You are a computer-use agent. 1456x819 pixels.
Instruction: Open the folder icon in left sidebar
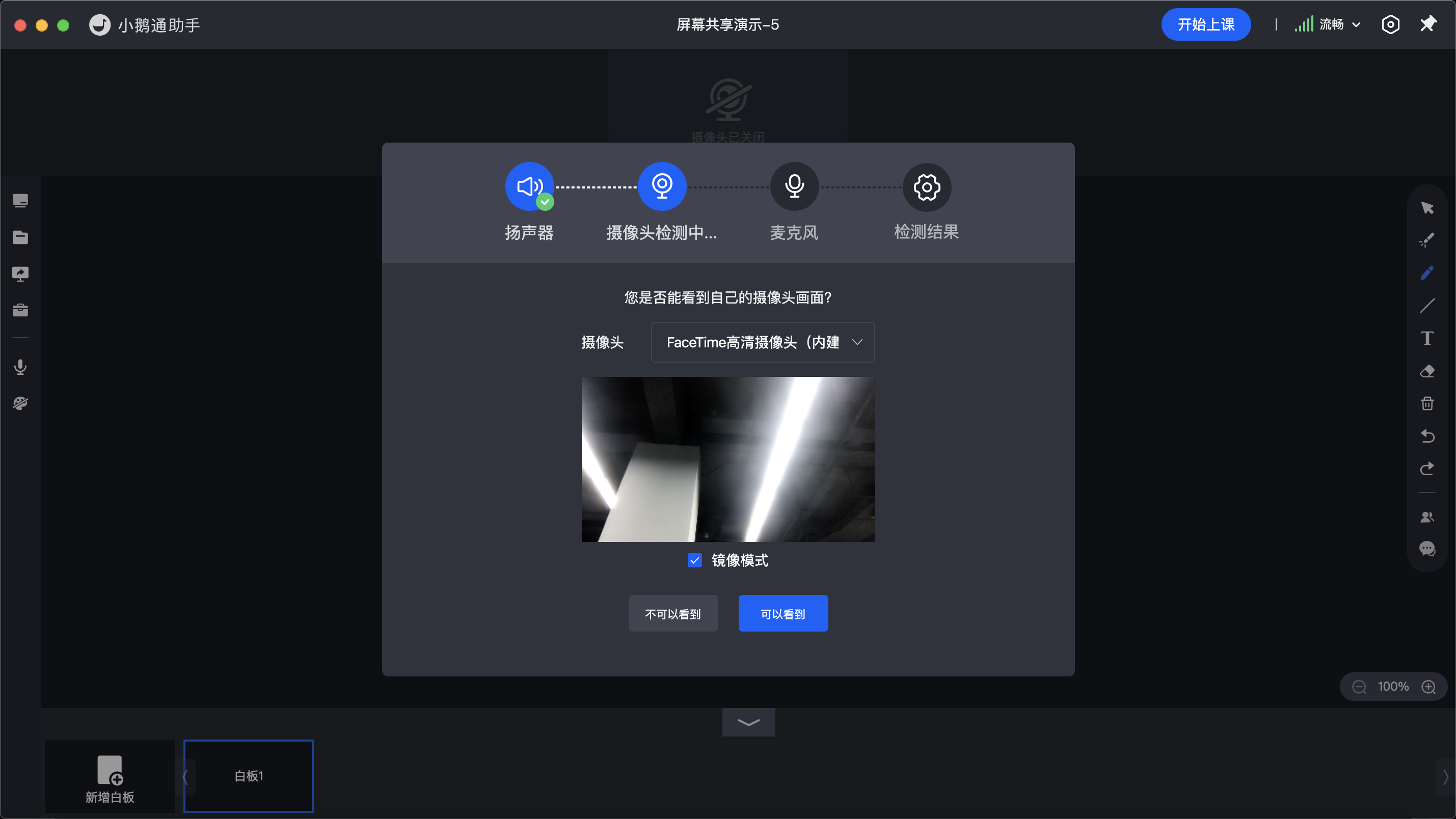(x=20, y=237)
